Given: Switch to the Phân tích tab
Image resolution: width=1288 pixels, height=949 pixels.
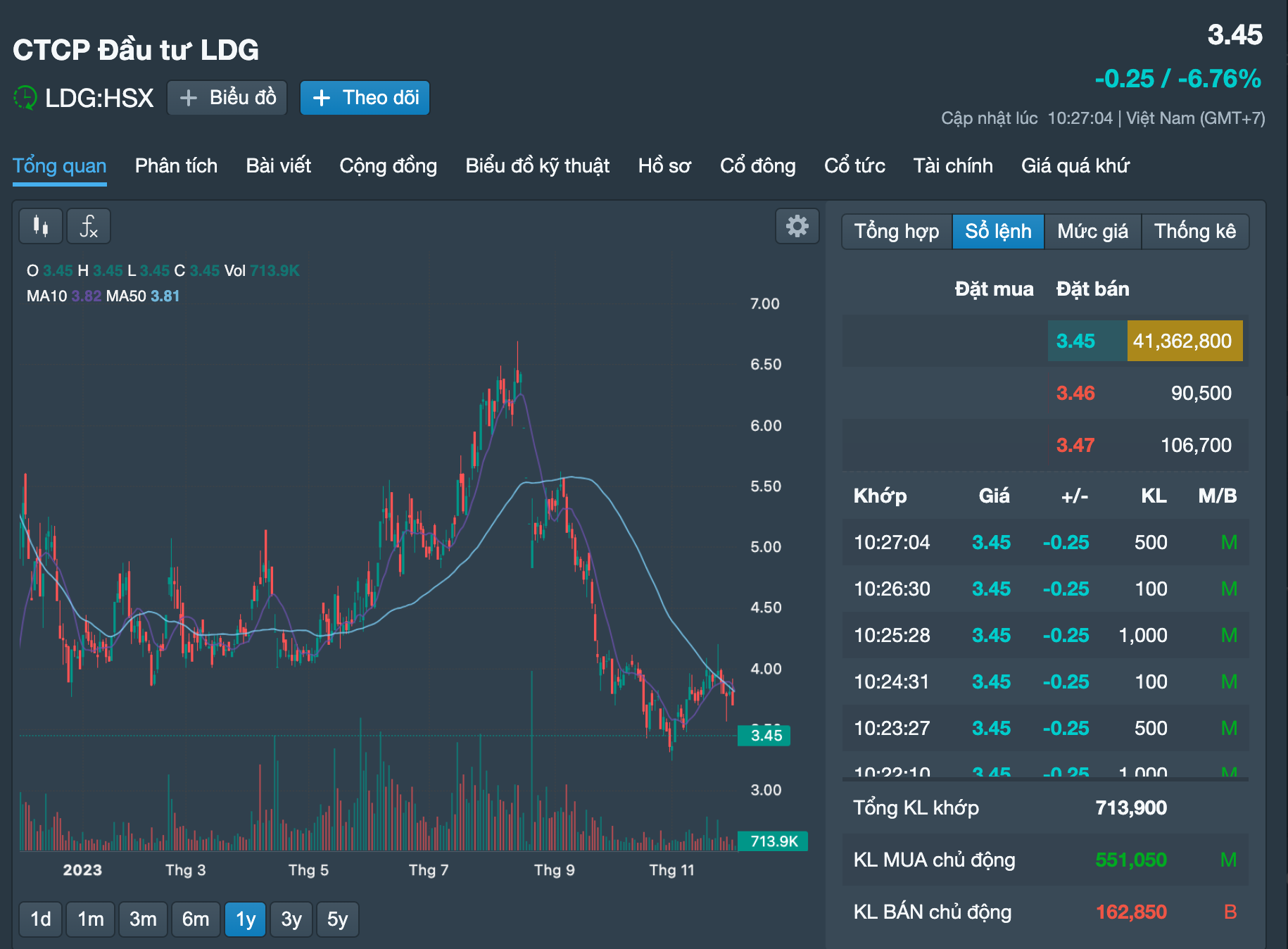Looking at the screenshot, I should [x=176, y=166].
